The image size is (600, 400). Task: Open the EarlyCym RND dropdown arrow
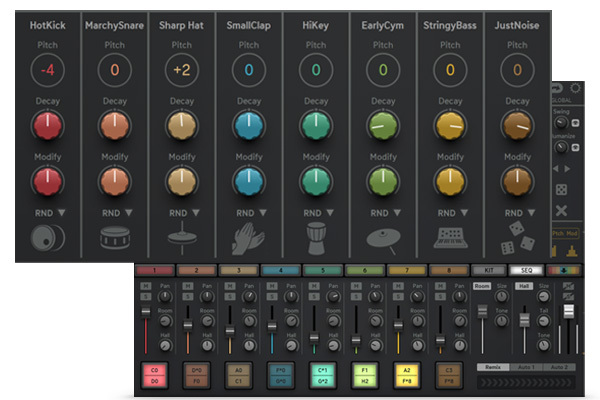tap(397, 212)
